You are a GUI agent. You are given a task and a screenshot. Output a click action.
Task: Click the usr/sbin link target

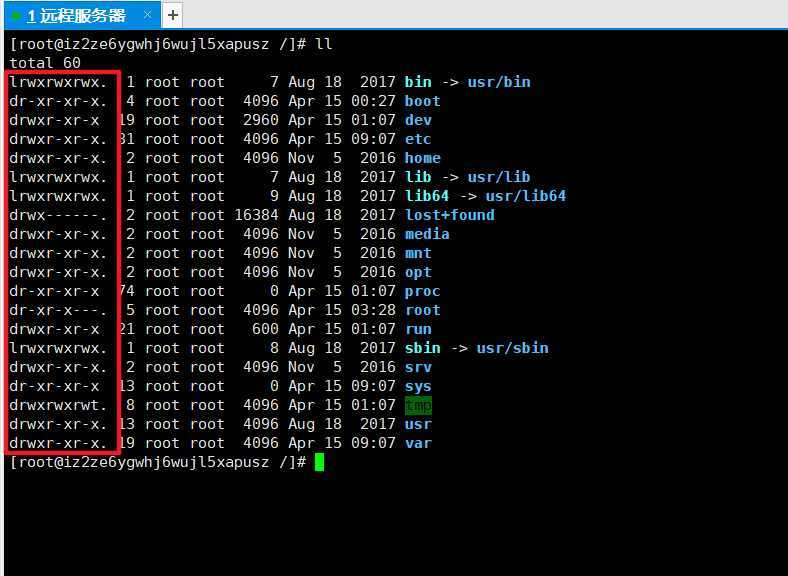[512, 348]
